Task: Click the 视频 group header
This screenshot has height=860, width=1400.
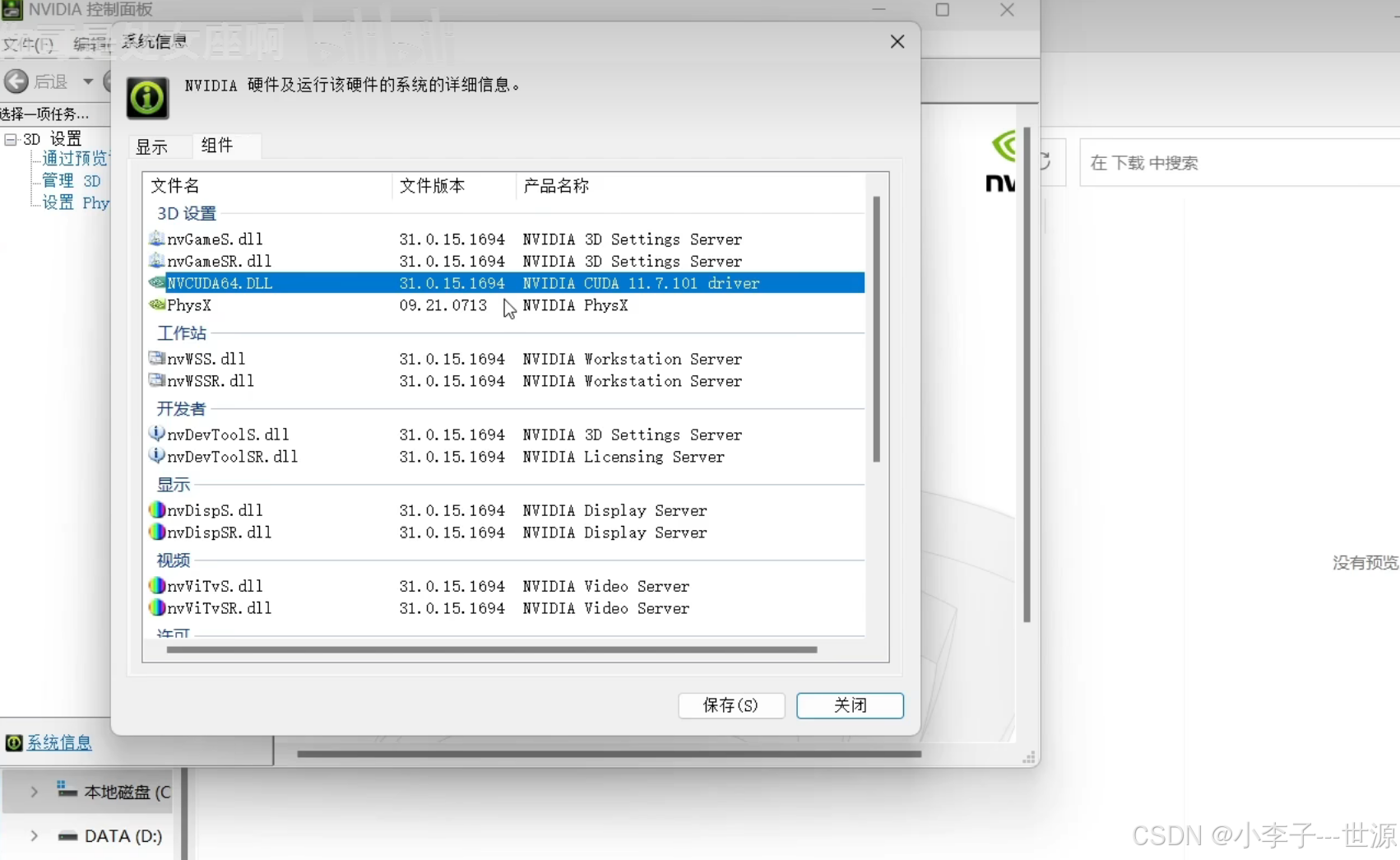Action: [x=173, y=560]
